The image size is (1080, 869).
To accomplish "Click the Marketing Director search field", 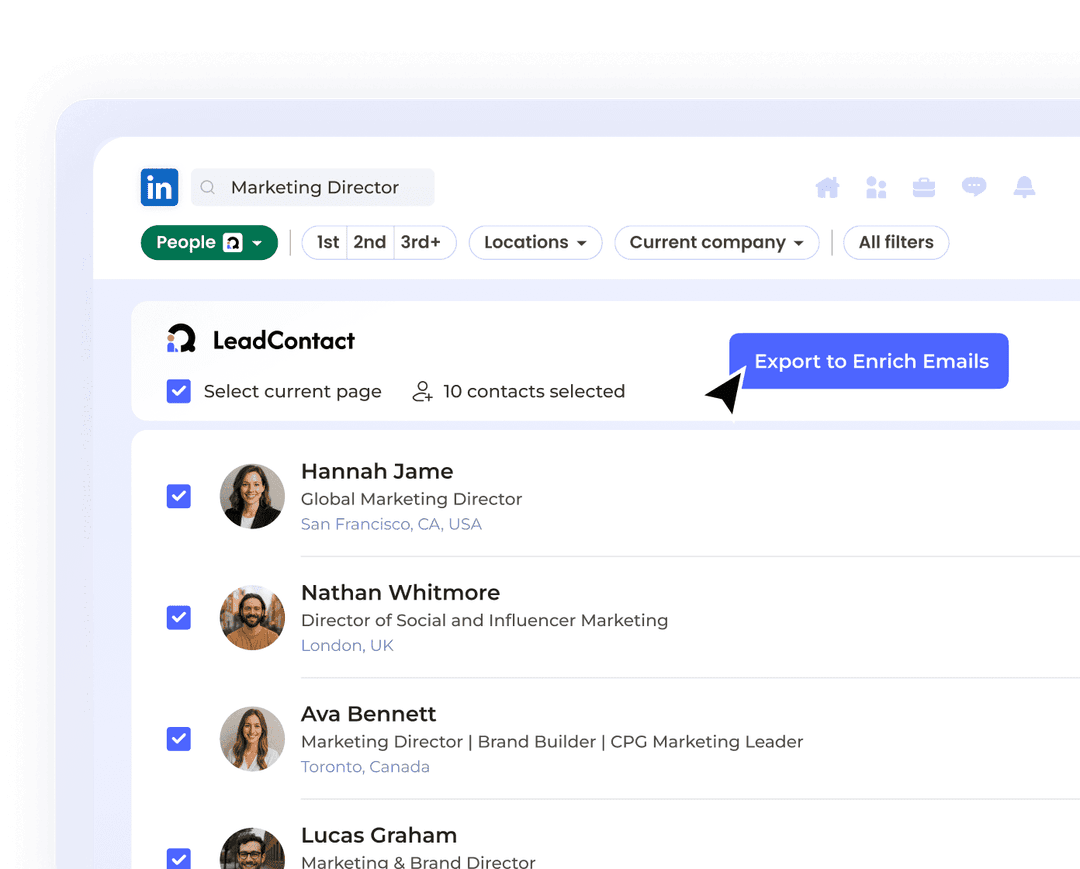I will click(313, 187).
